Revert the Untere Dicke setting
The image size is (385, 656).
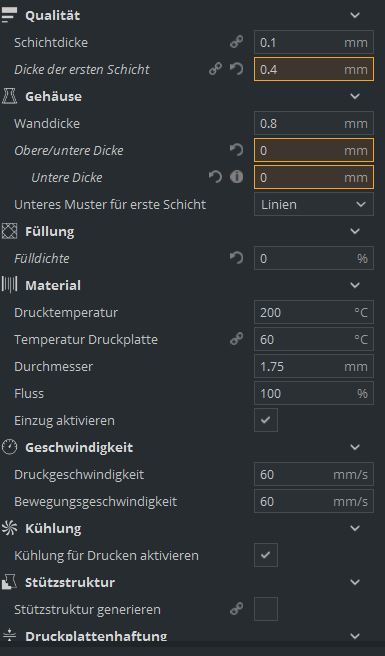[216, 177]
